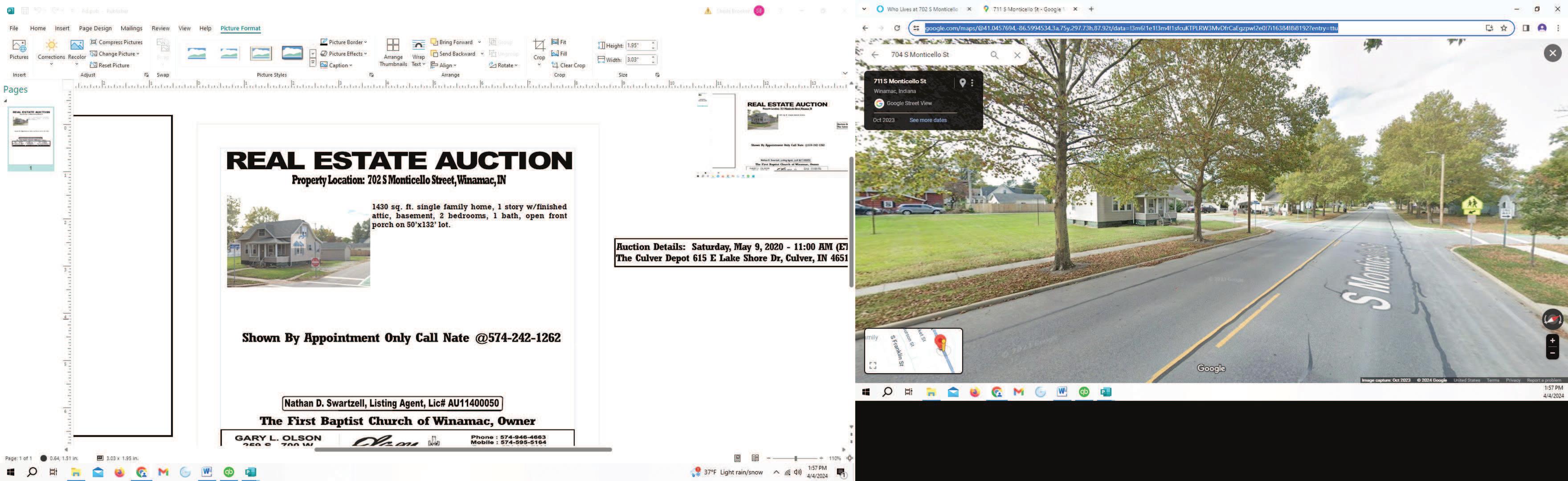Toggle Chrome side panel button
1568x481 pixels.
click(1525, 28)
